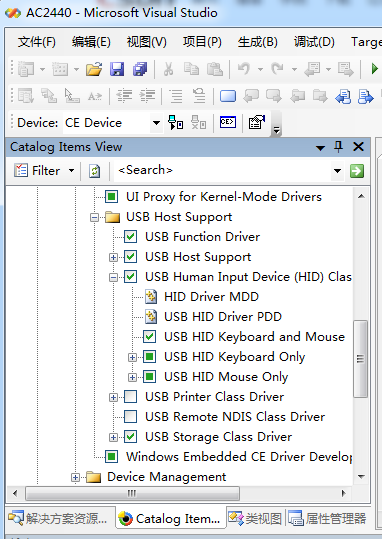Click the Attach Device icon beside Device combo
The image size is (382, 539).
coord(175,122)
